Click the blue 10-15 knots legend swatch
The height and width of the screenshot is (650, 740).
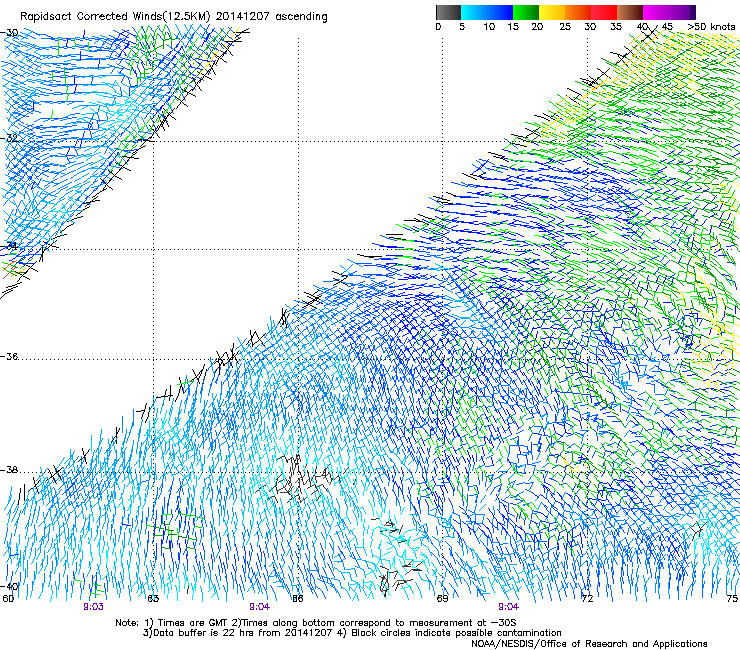point(500,12)
